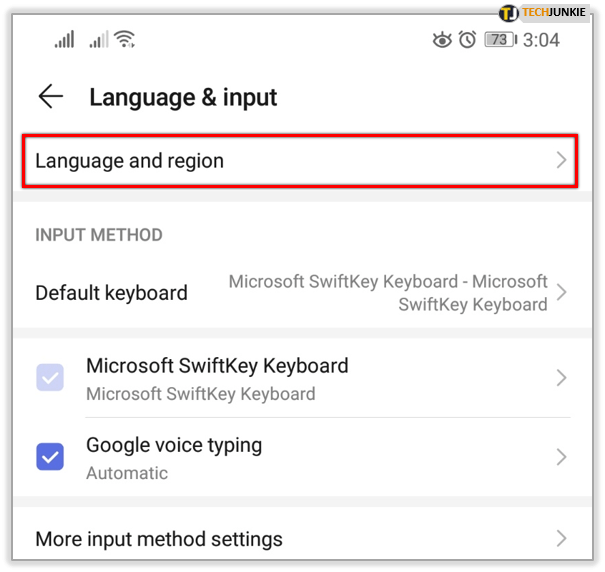This screenshot has height=572, width=605.
Task: Open Google voice typing settings chevron
Action: pyautogui.click(x=561, y=457)
